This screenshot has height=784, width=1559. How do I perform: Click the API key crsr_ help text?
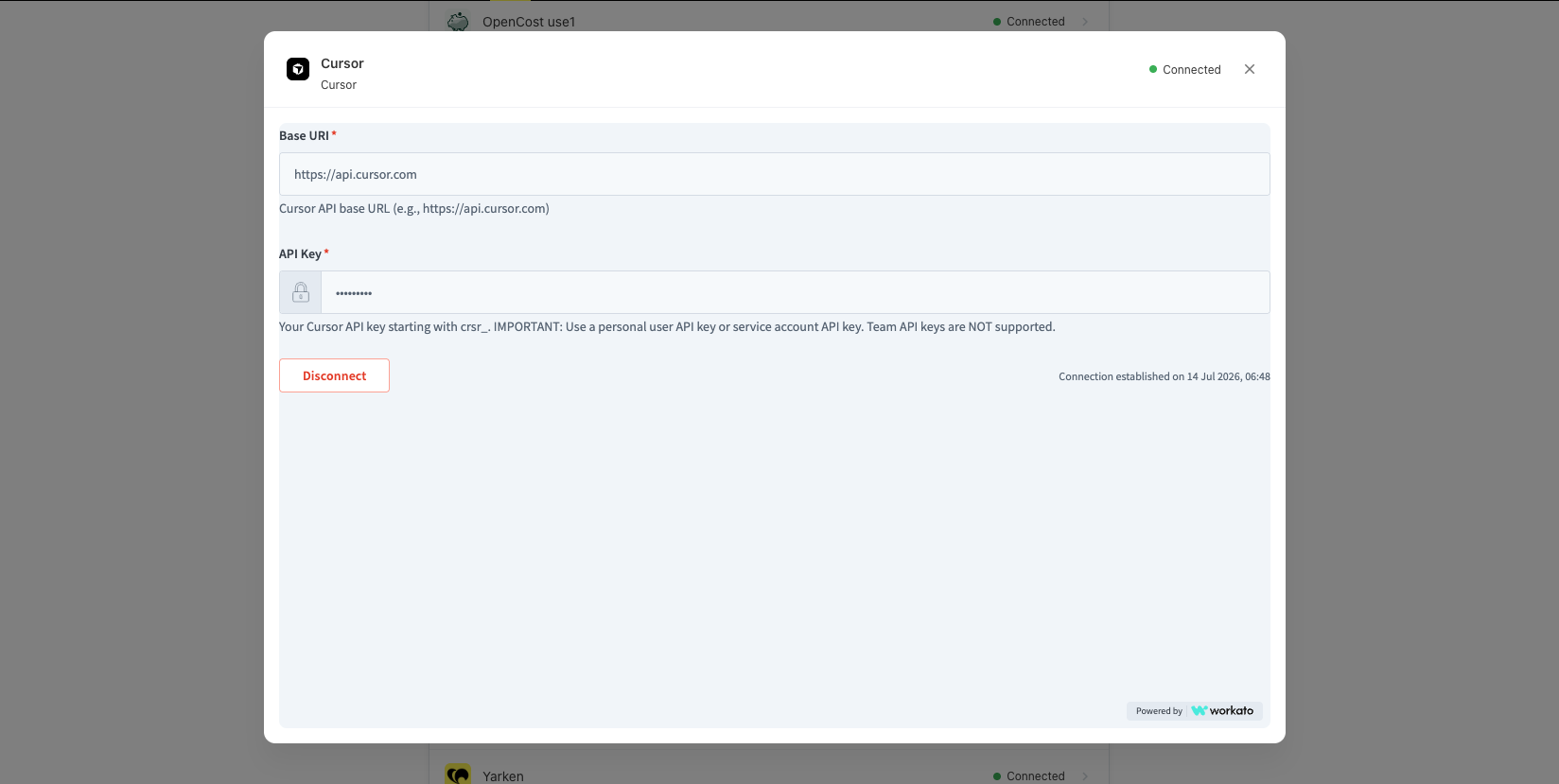click(x=667, y=326)
